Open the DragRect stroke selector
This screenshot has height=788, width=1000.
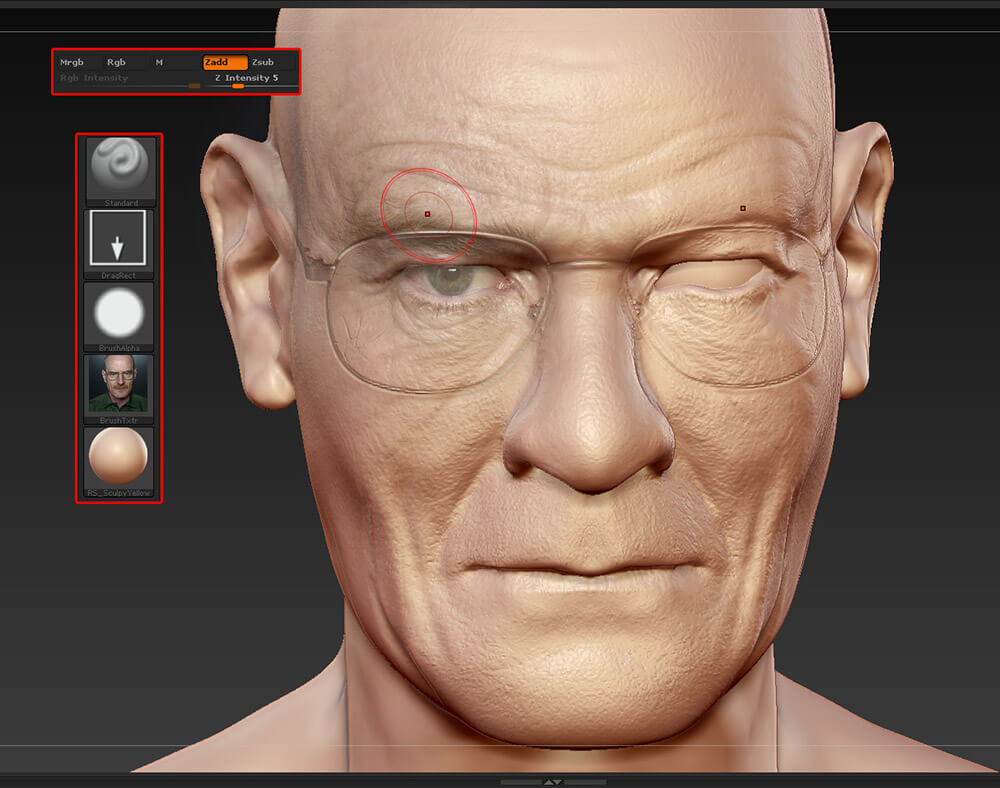tap(119, 244)
